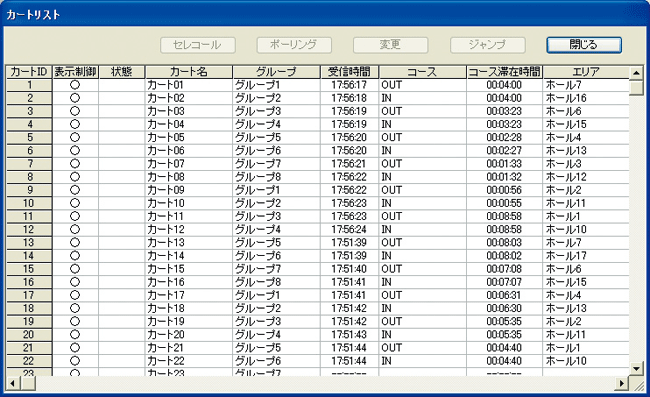Click the horizontal scrollbar right arrow
The width and height of the screenshot is (650, 397).
621,383
